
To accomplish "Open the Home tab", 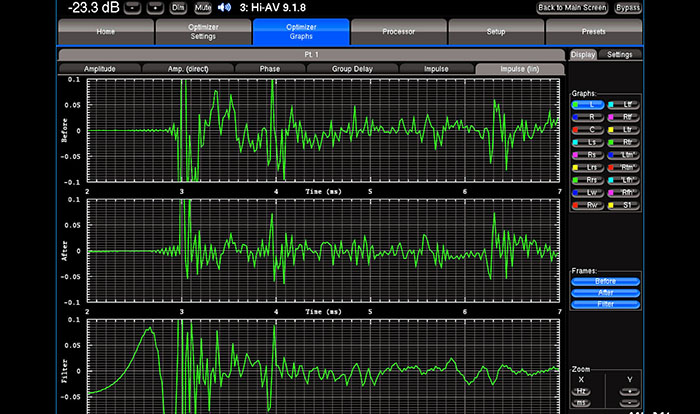I will point(106,32).
